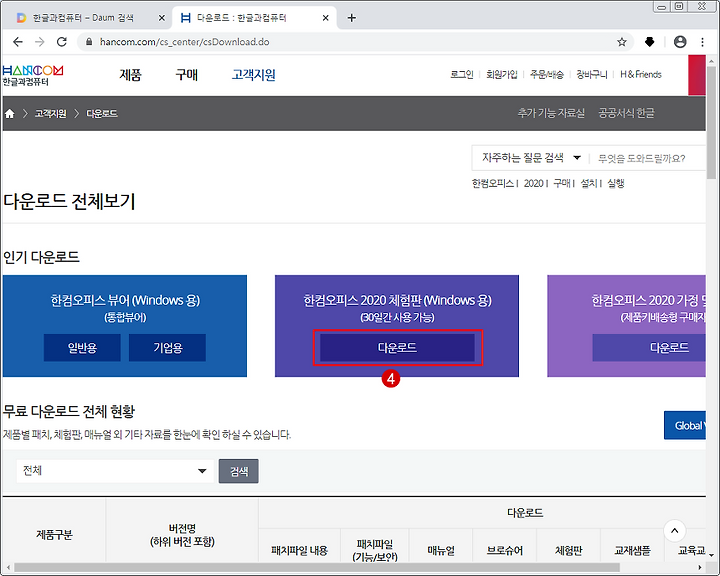Screen dimensions: 720x576
Task: Open the 장바구니 link
Action: point(592,74)
